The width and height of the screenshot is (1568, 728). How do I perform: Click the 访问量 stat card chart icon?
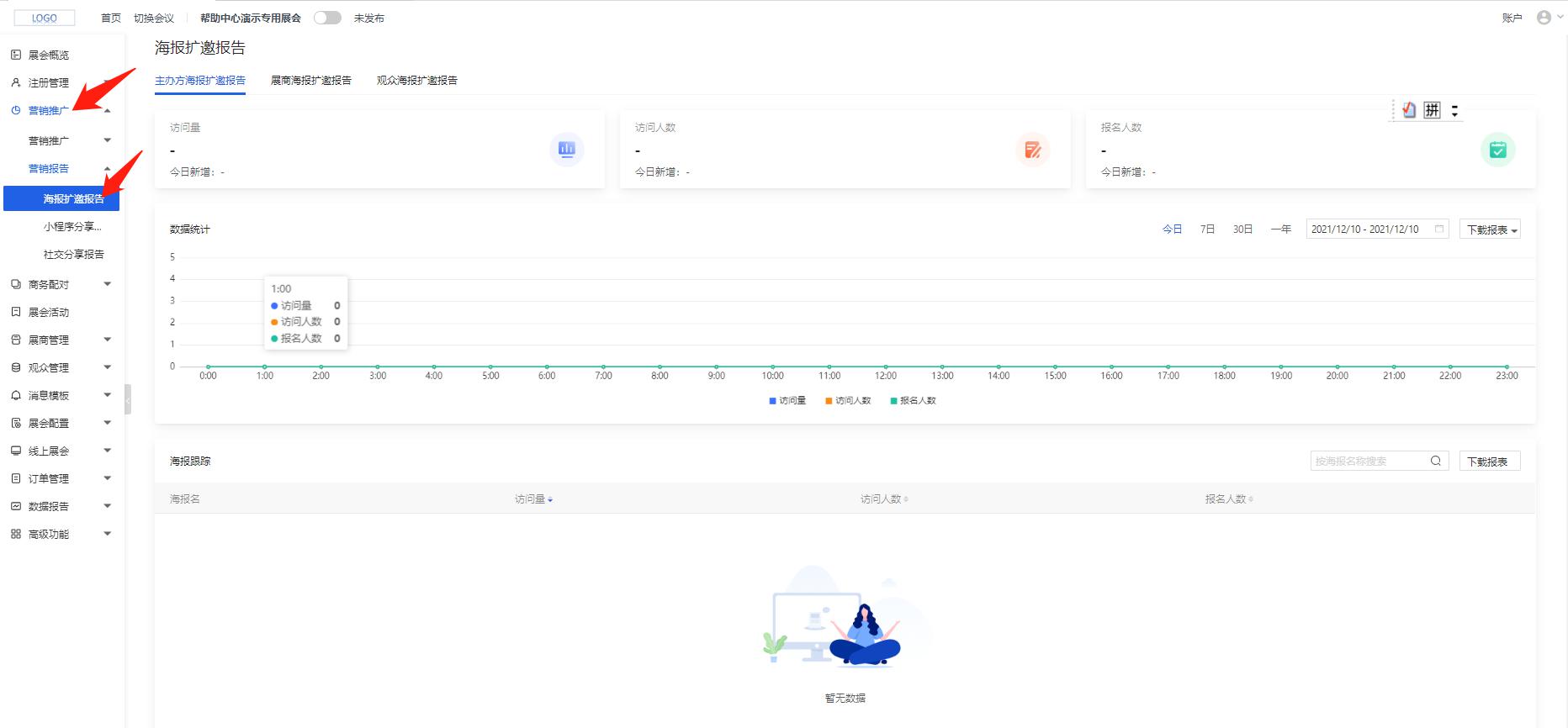[x=566, y=150]
